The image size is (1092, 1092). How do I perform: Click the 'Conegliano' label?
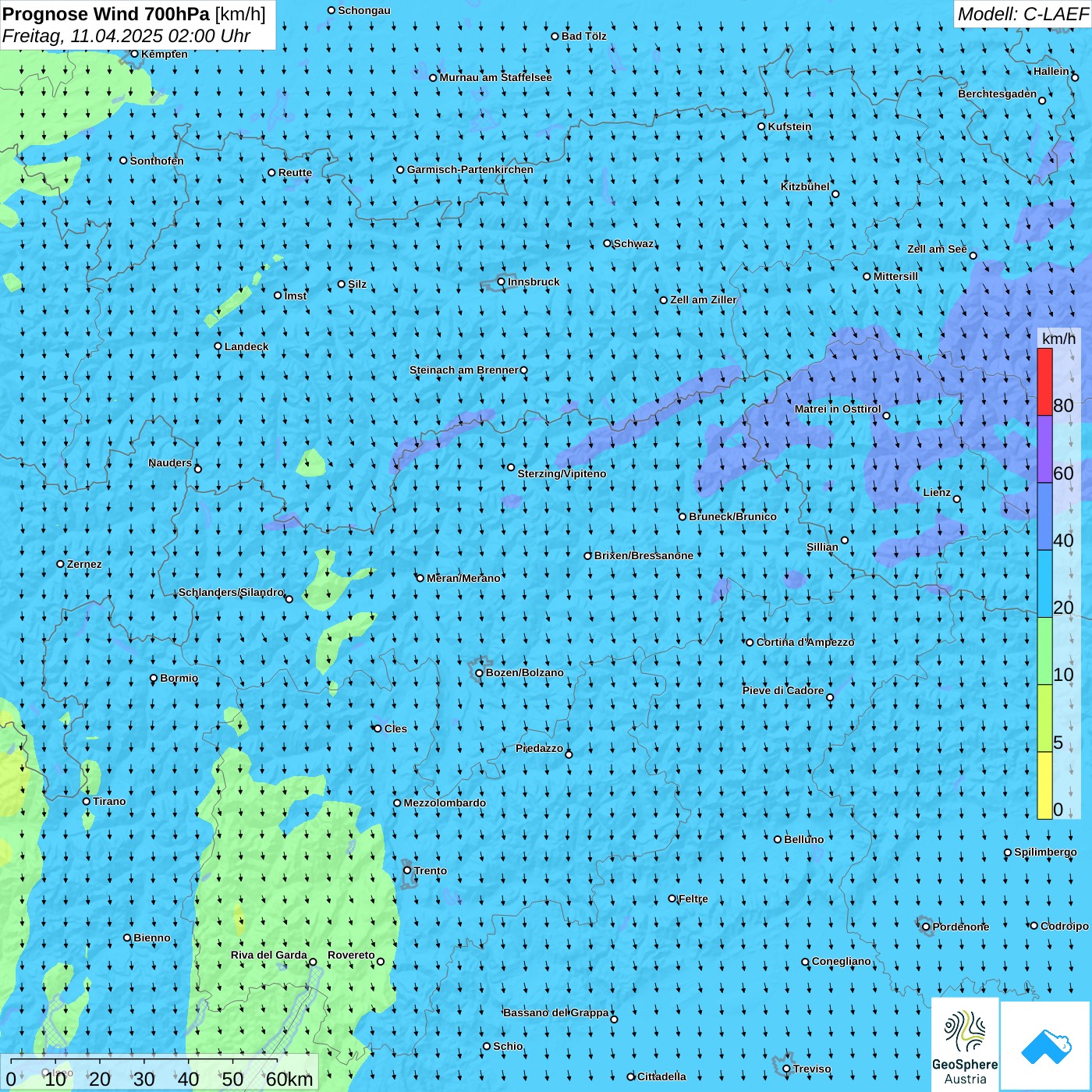coord(842,961)
